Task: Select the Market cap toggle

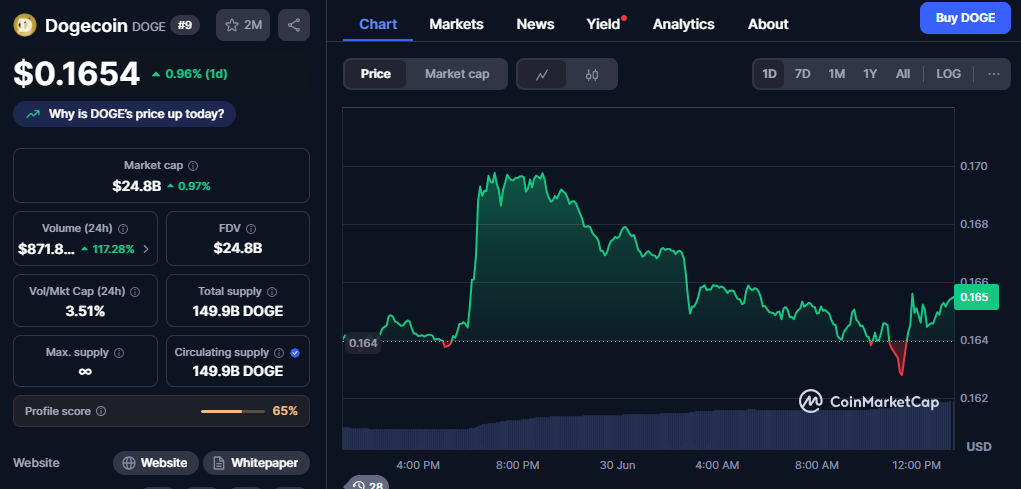Action: coord(457,74)
